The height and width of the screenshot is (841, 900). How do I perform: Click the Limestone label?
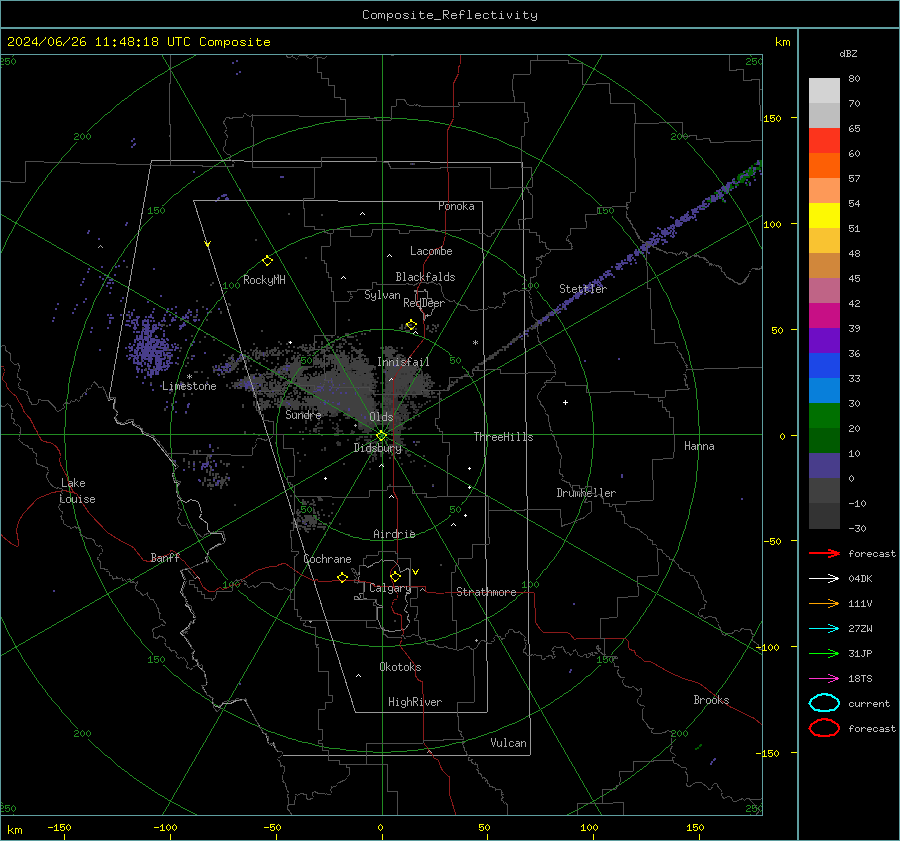[189, 386]
